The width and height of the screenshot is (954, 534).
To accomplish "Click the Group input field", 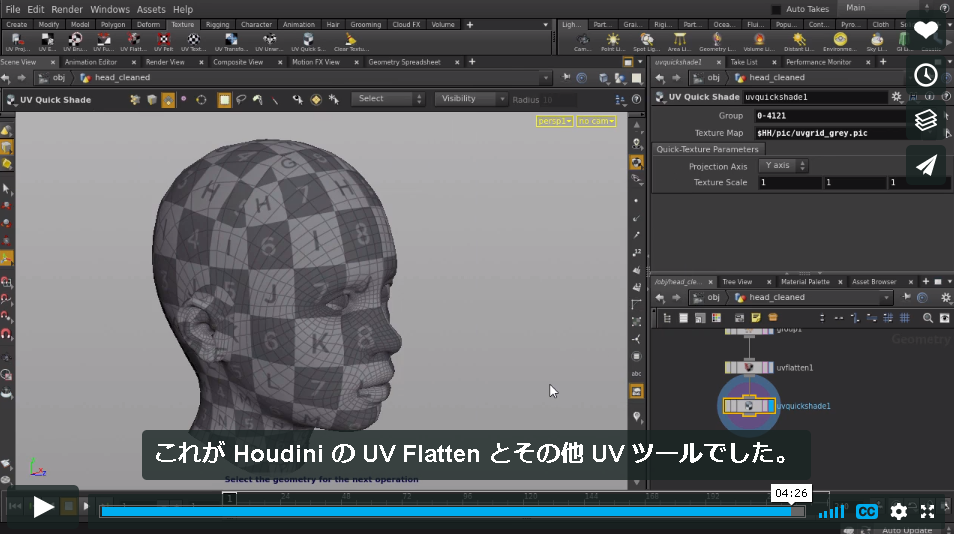I will tap(830, 116).
